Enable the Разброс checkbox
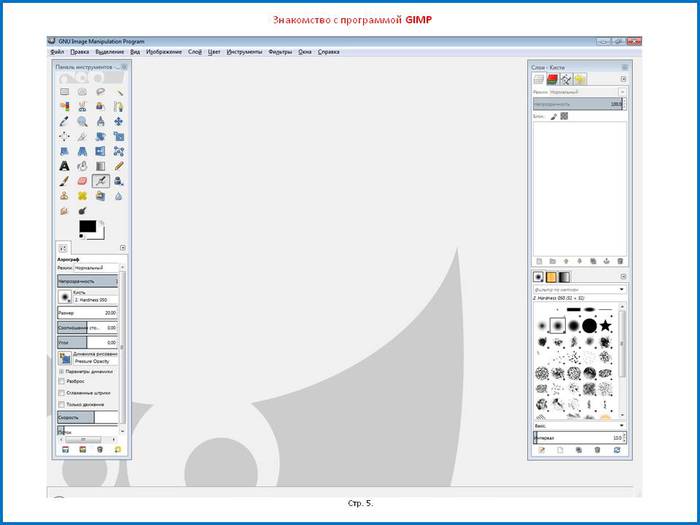This screenshot has width=700, height=525. [62, 381]
